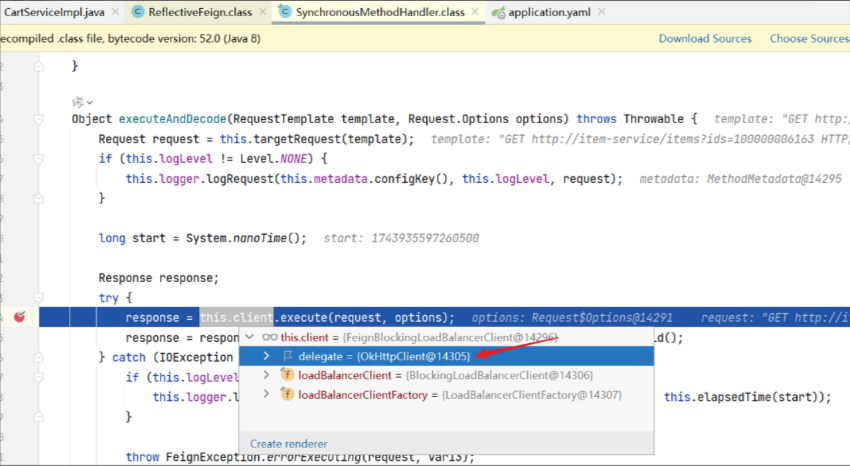Click the Create renderer link
The image size is (850, 466).
(x=288, y=443)
